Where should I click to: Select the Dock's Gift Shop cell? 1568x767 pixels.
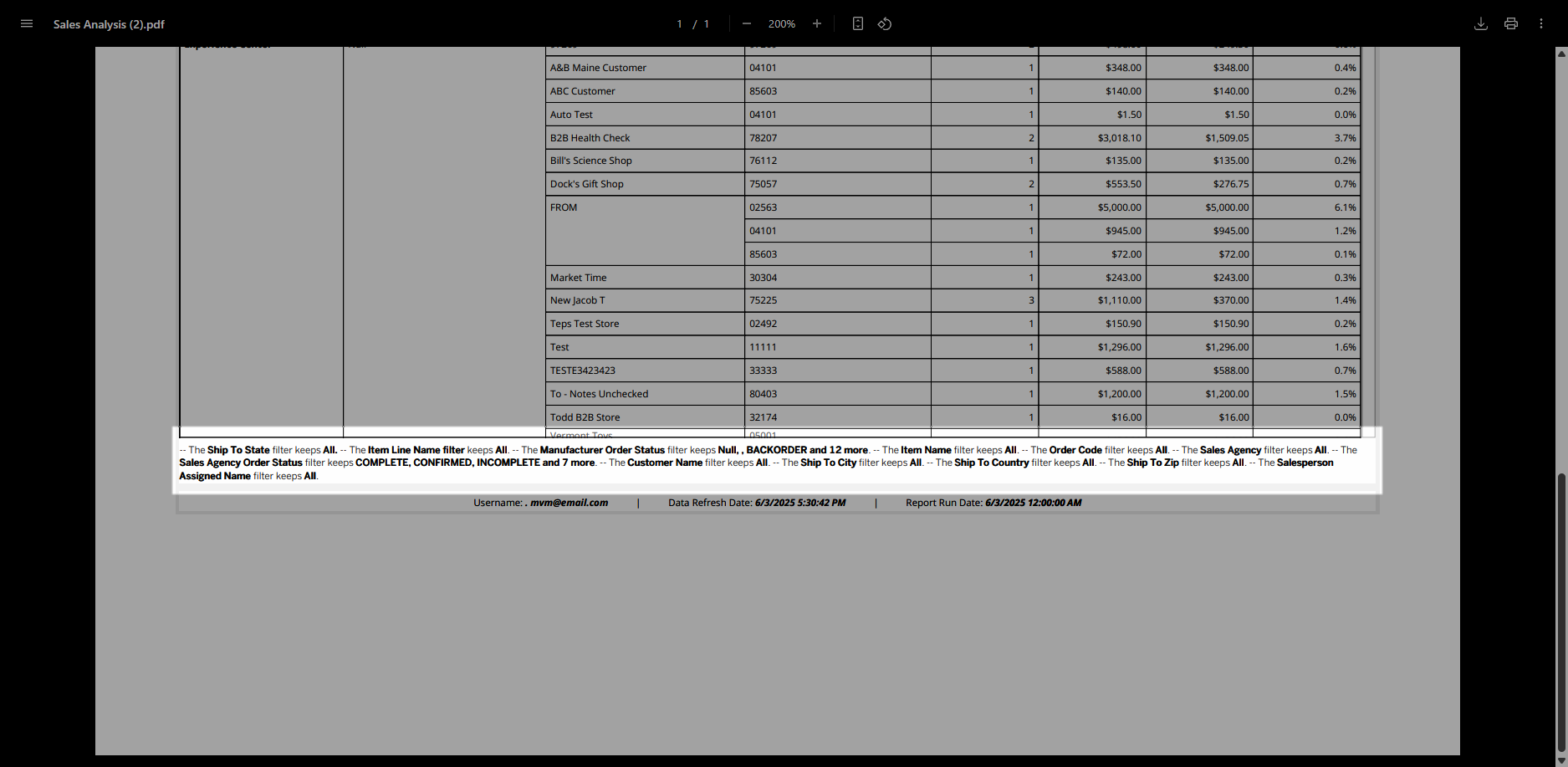[645, 184]
